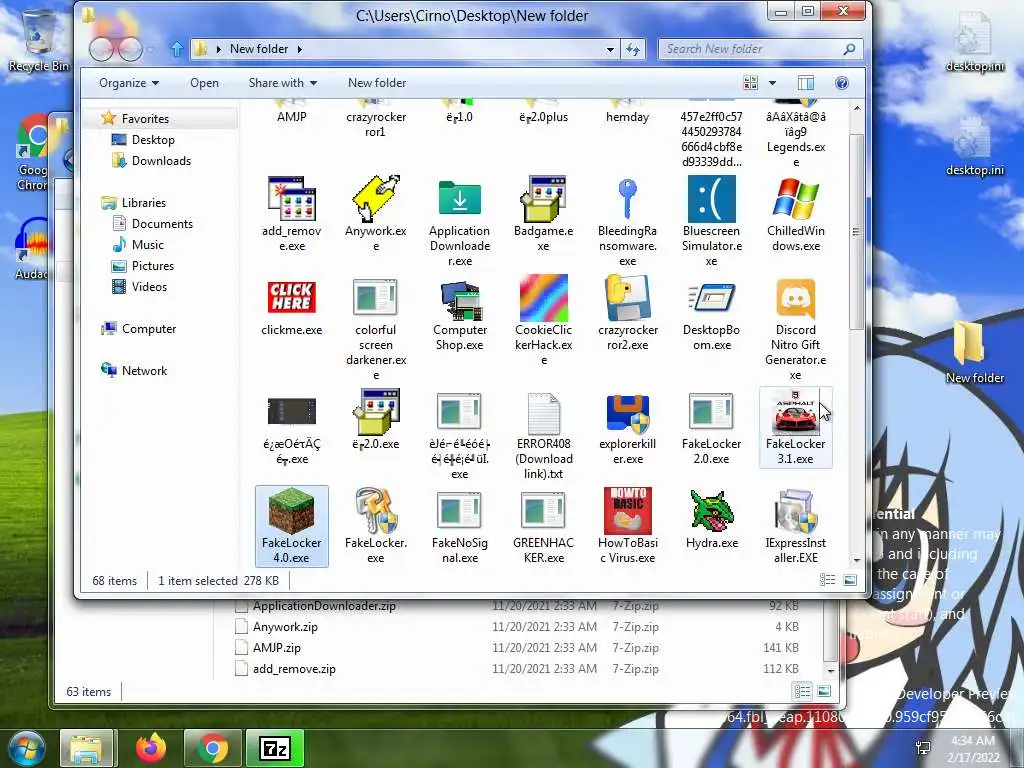The width and height of the screenshot is (1024, 768).
Task: Switch to details view in status bar
Action: pos(827,580)
